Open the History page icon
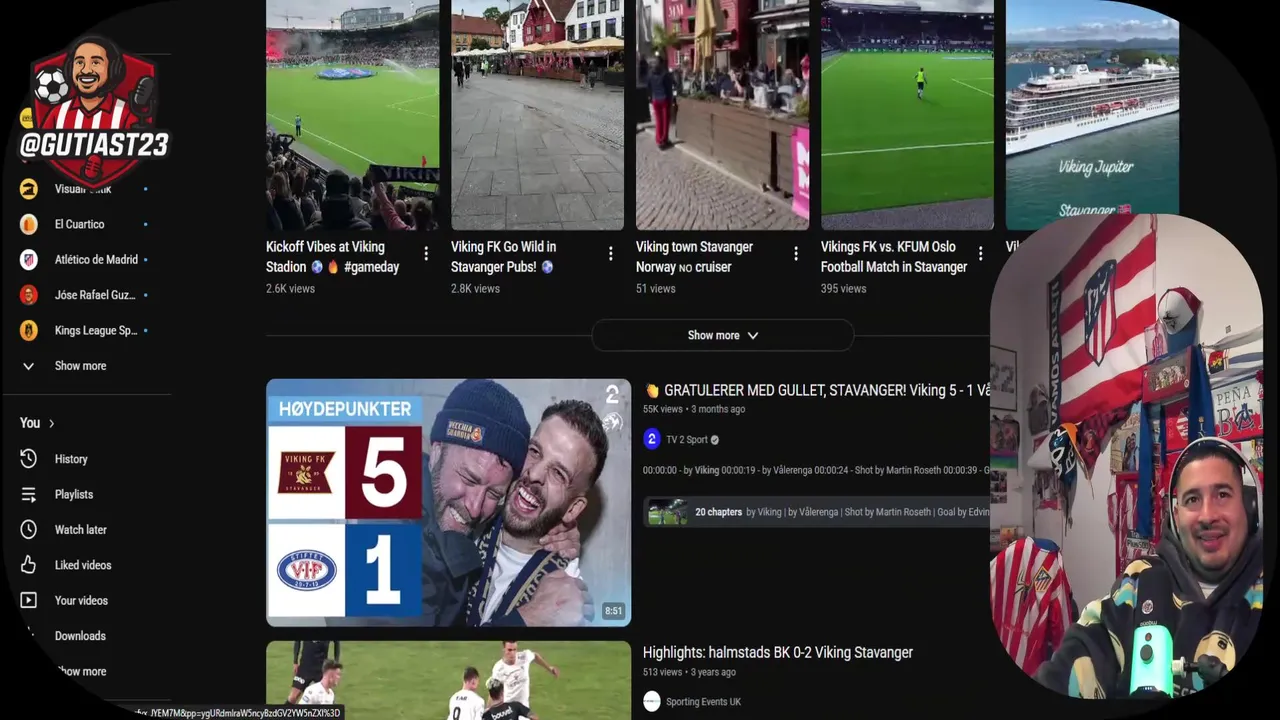 pyautogui.click(x=29, y=459)
